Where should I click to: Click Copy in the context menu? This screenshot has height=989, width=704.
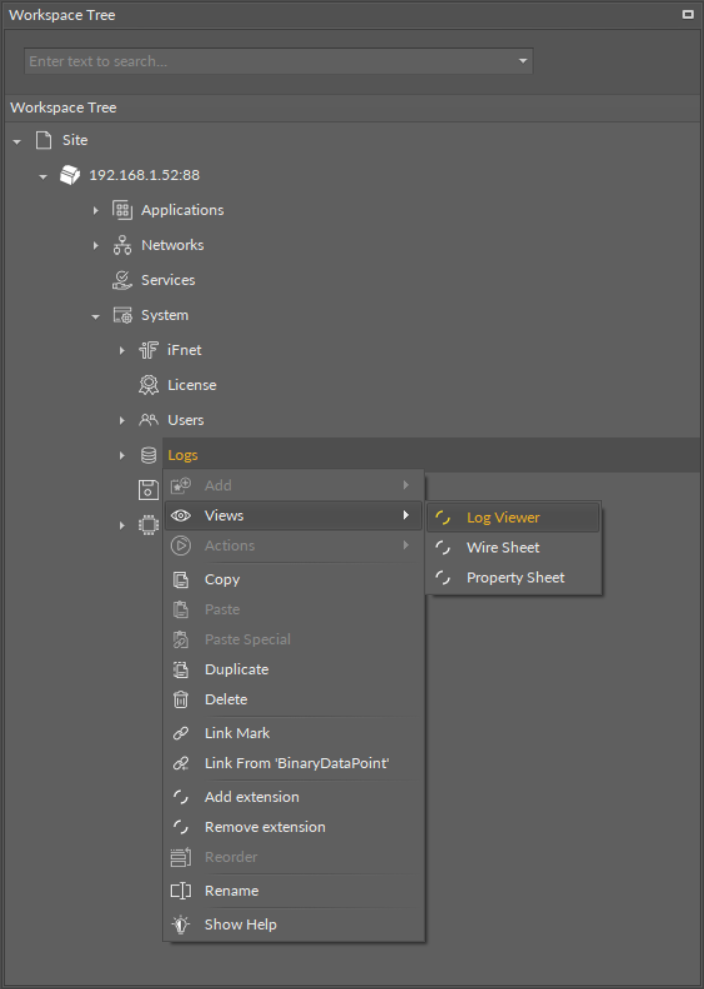[222, 579]
